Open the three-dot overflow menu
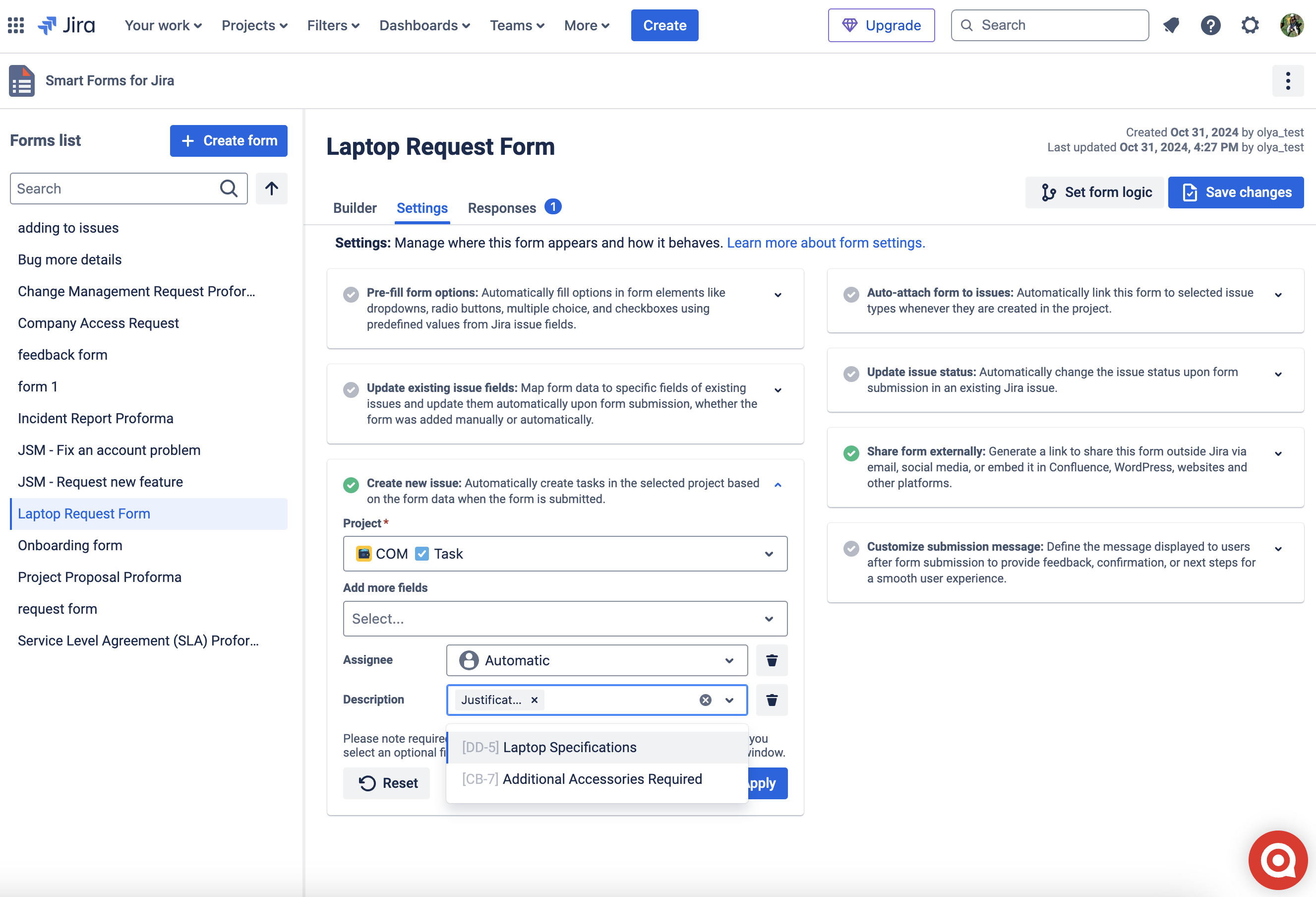Image resolution: width=1316 pixels, height=897 pixels. point(1288,81)
